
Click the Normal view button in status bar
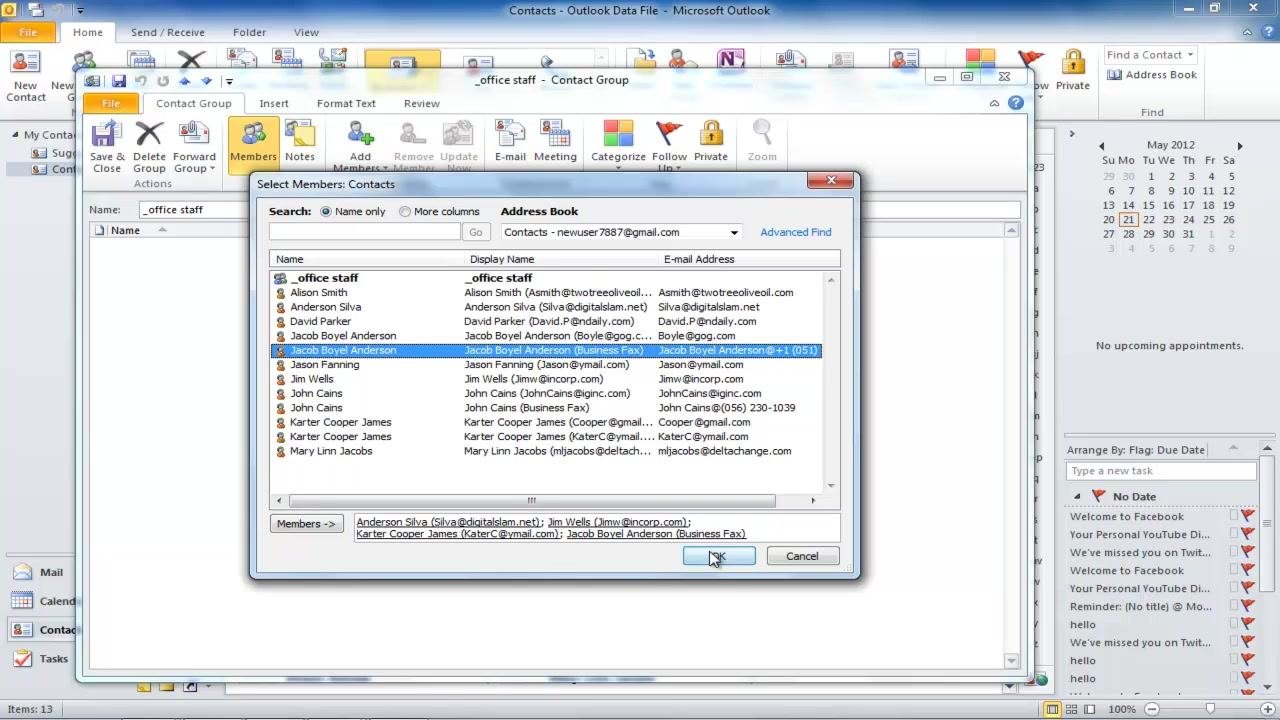point(1052,709)
